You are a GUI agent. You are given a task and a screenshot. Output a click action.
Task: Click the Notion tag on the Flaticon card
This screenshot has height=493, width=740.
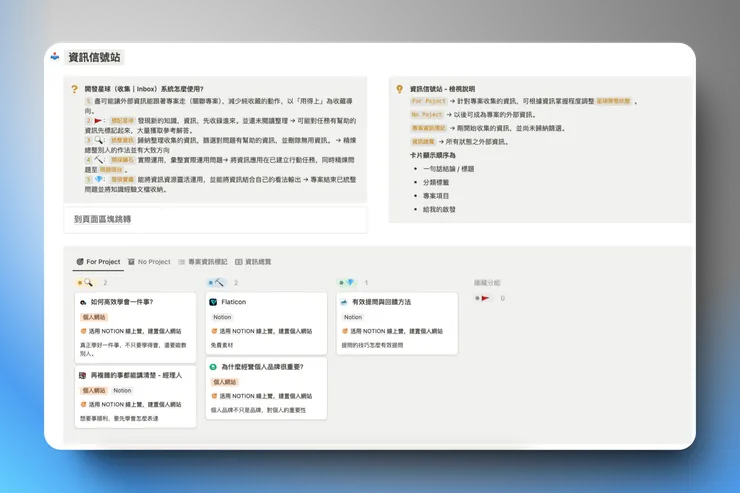coord(222,317)
